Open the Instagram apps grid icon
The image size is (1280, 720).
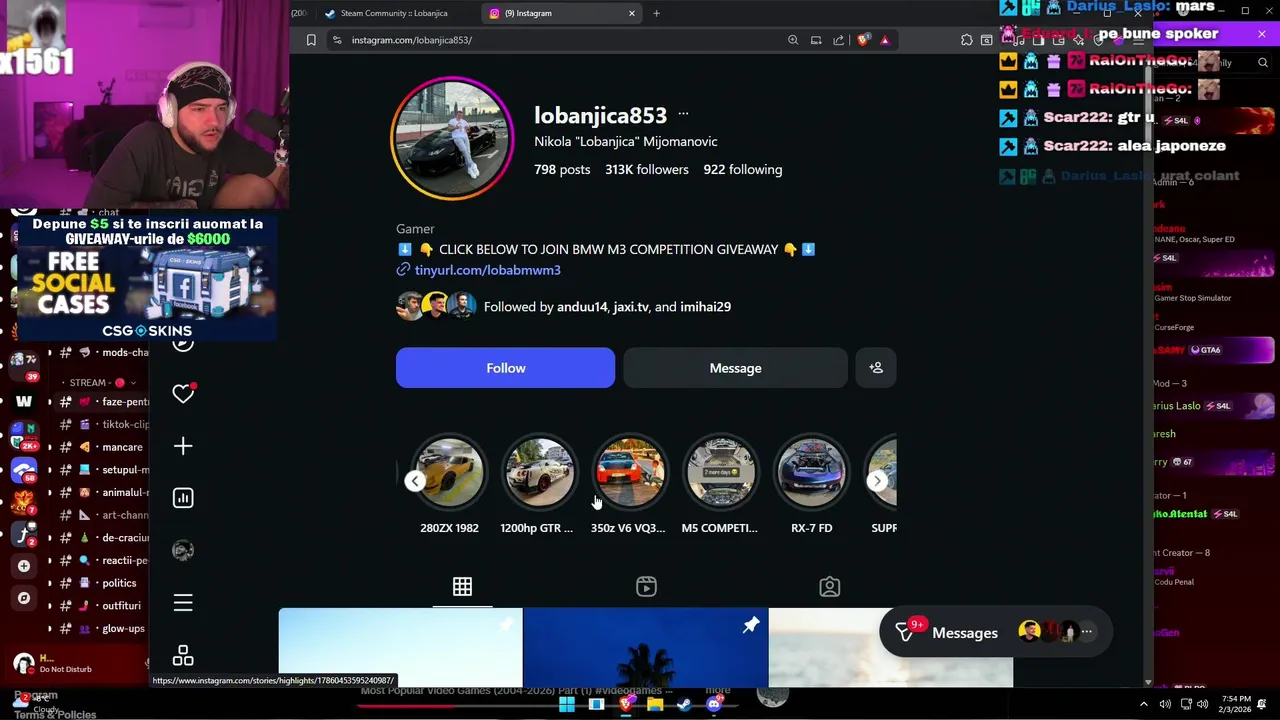[x=183, y=656]
